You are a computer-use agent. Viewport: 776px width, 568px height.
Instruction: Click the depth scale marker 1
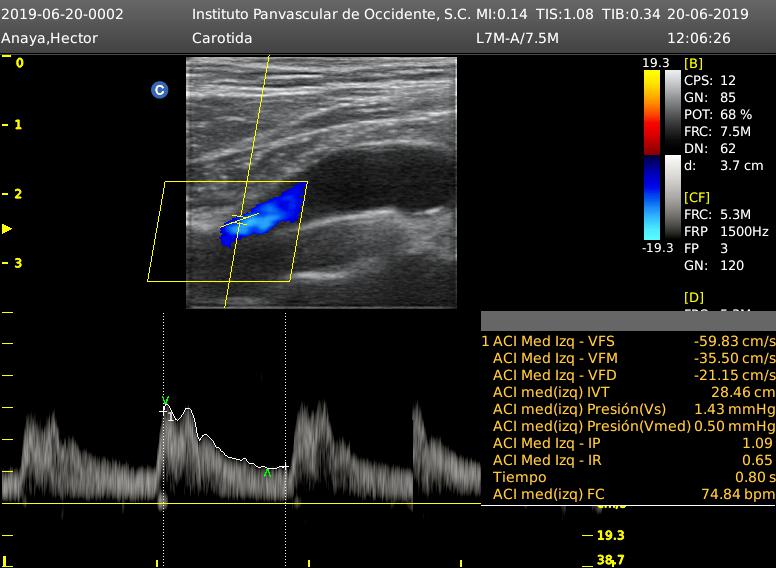[x=18, y=125]
